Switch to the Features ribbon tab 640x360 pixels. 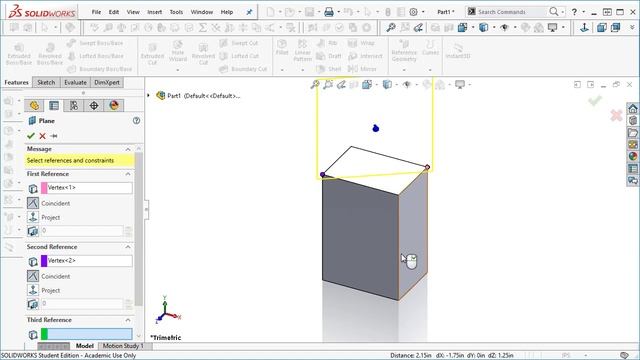16,82
